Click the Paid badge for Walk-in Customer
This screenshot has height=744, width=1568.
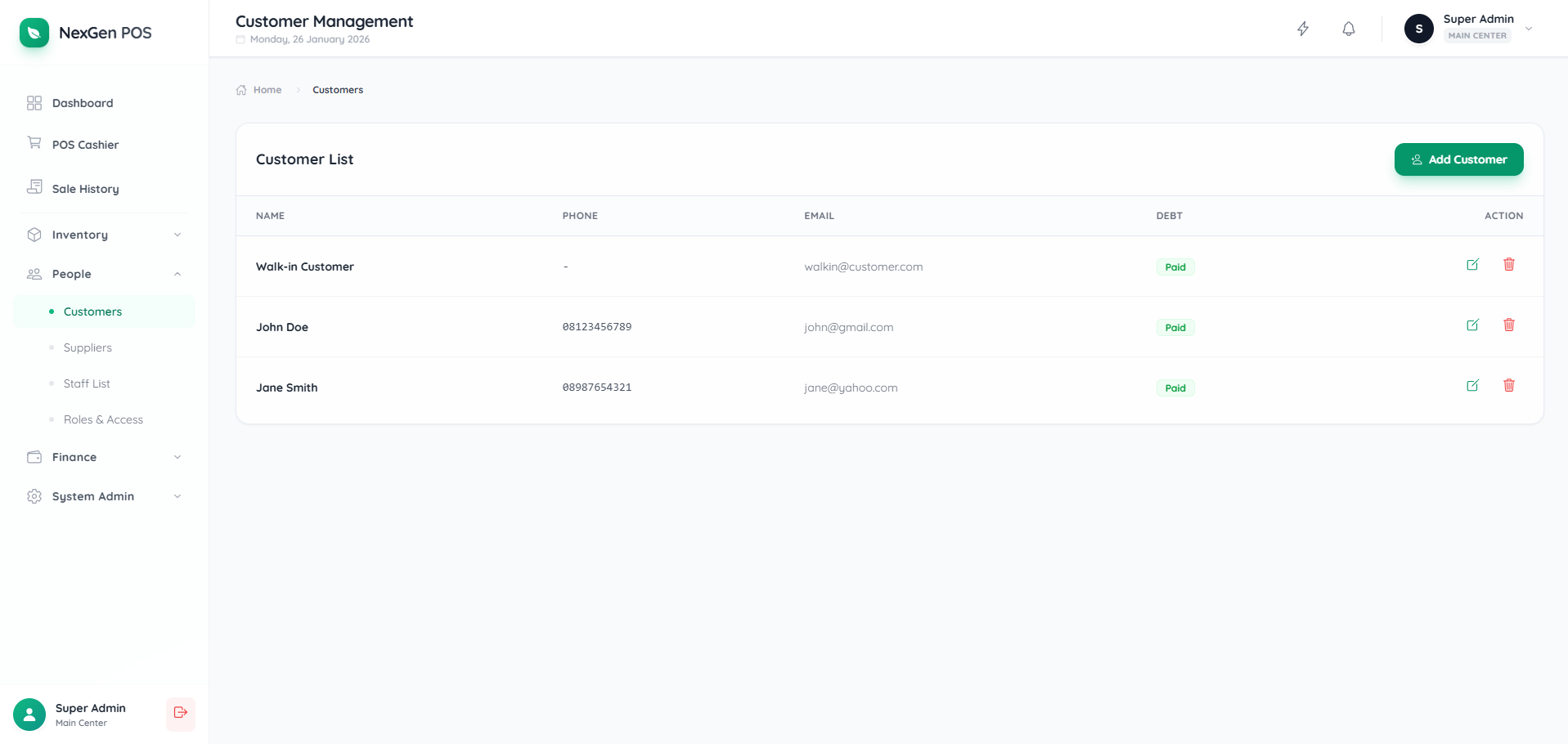(1175, 267)
